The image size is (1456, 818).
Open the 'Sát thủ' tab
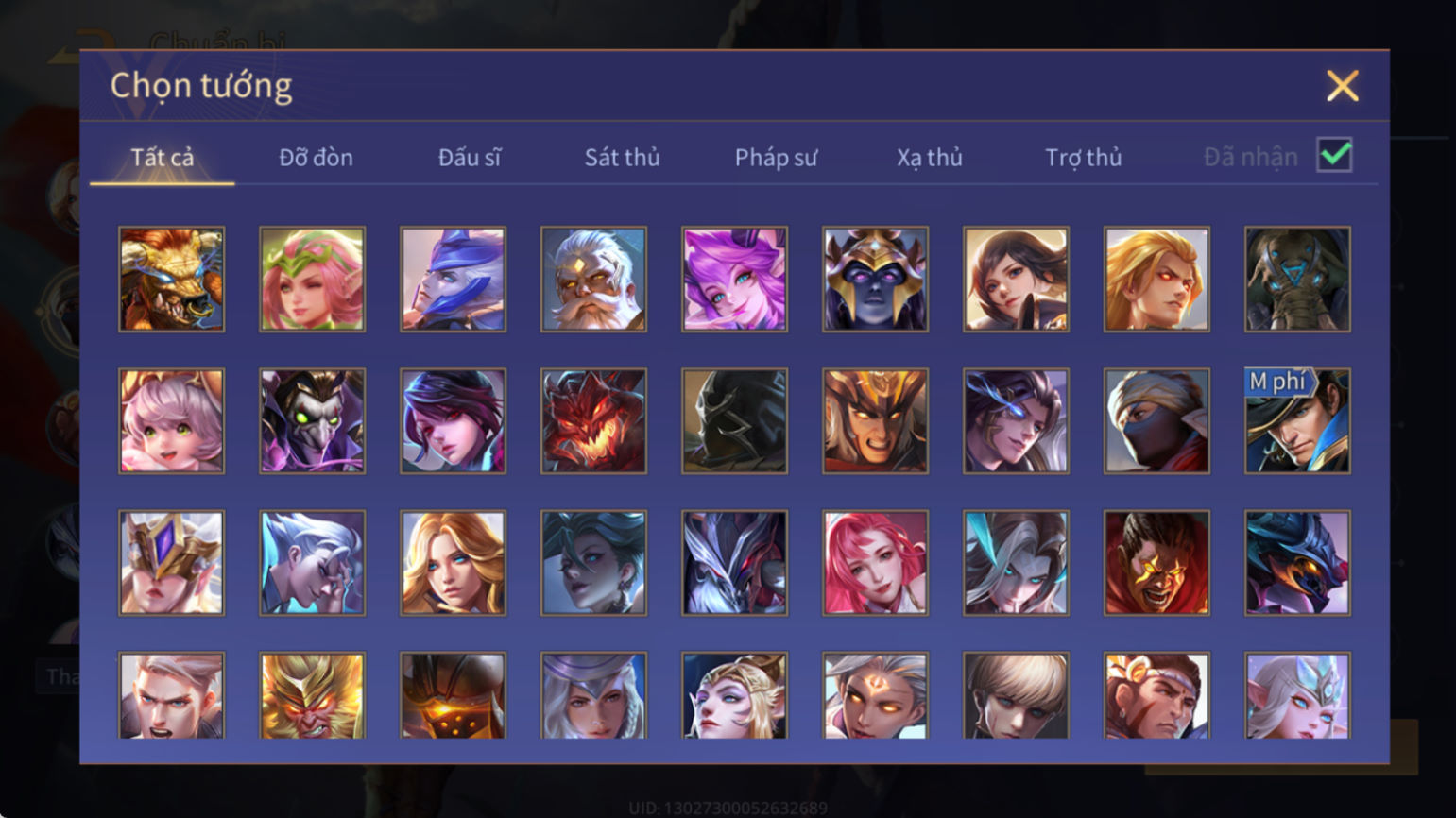pos(622,157)
